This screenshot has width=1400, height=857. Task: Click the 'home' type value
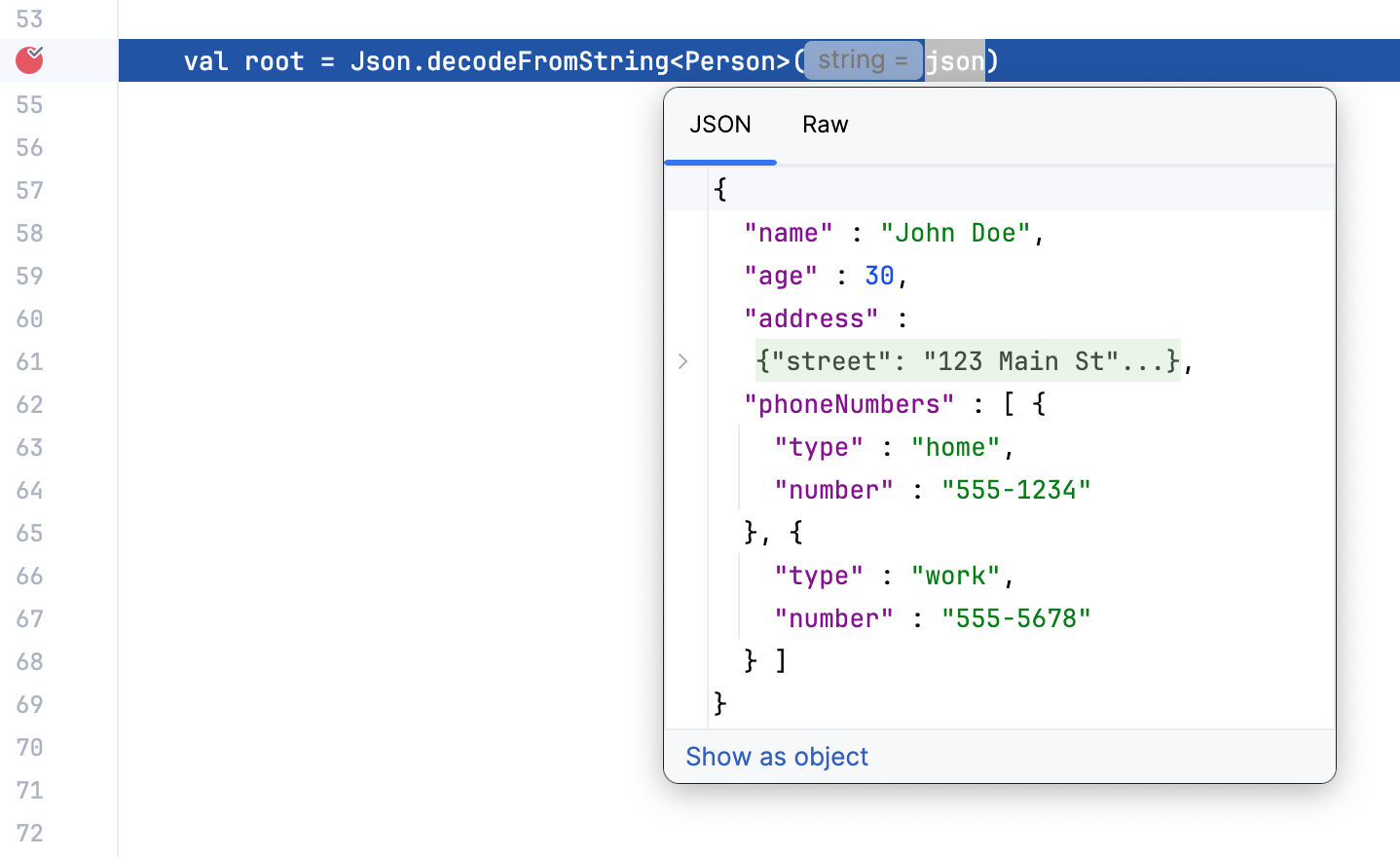956,447
